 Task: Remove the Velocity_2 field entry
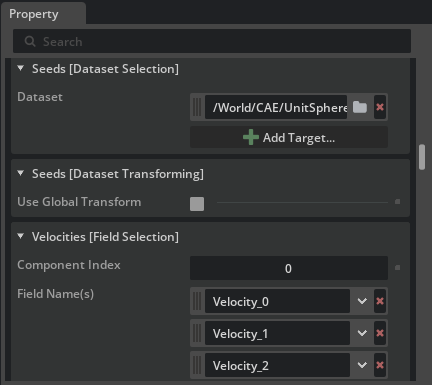(380, 365)
